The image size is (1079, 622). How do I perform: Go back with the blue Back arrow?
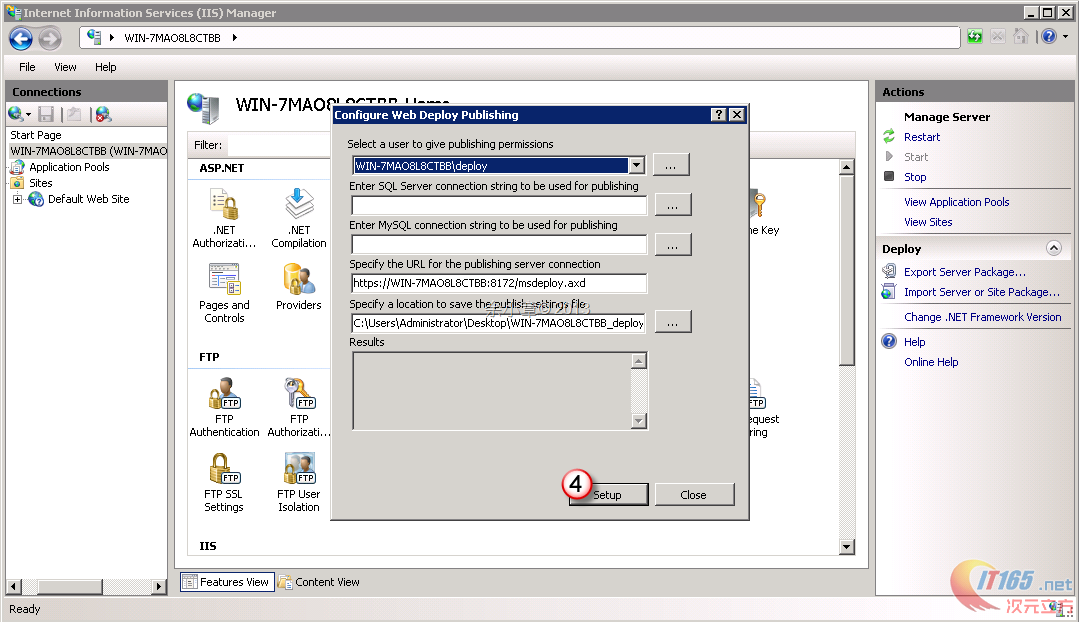point(21,39)
